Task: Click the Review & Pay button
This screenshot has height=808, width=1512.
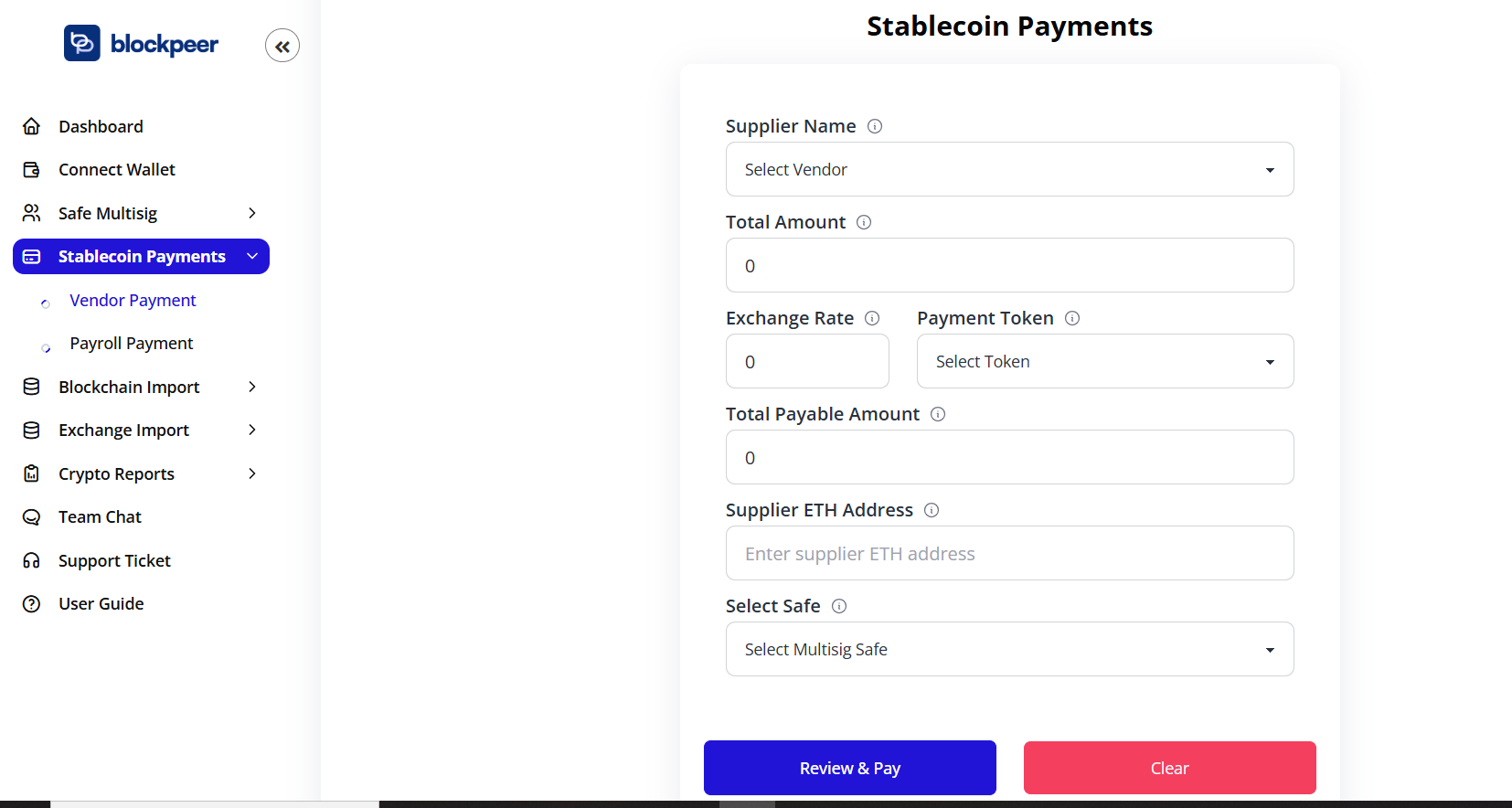Action: tap(848, 768)
